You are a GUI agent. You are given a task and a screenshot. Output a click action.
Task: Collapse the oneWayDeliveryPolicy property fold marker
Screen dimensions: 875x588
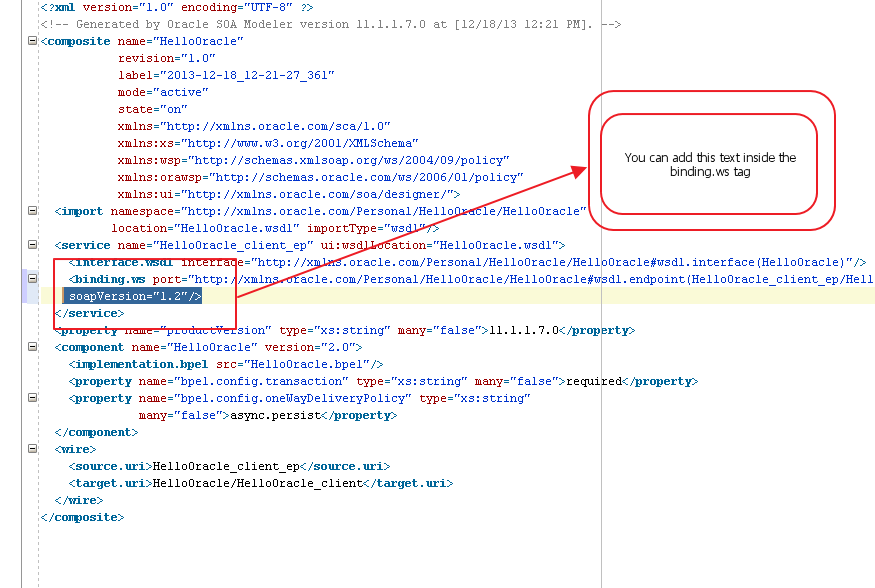tap(33, 397)
